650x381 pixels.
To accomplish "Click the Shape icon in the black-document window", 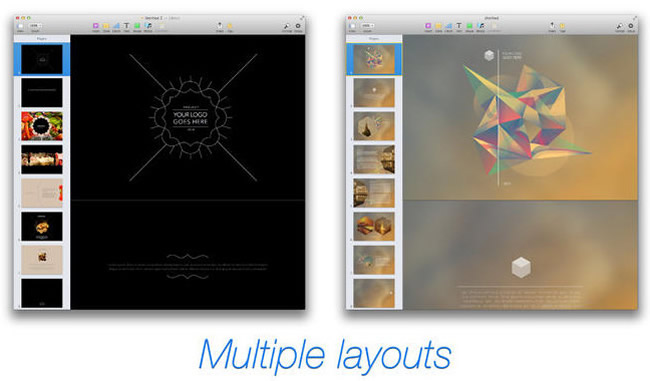I will click(137, 26).
